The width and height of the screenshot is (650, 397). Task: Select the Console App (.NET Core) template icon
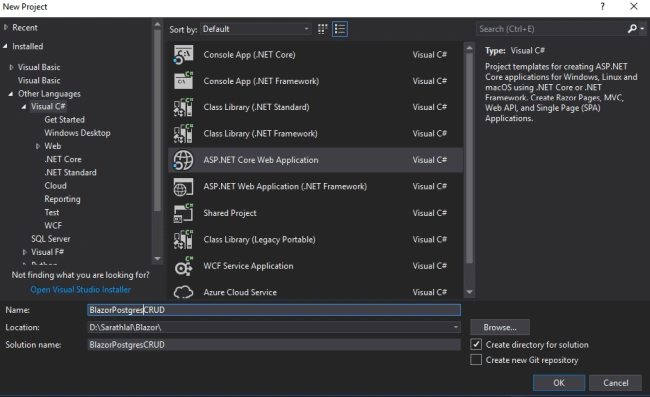coord(183,55)
